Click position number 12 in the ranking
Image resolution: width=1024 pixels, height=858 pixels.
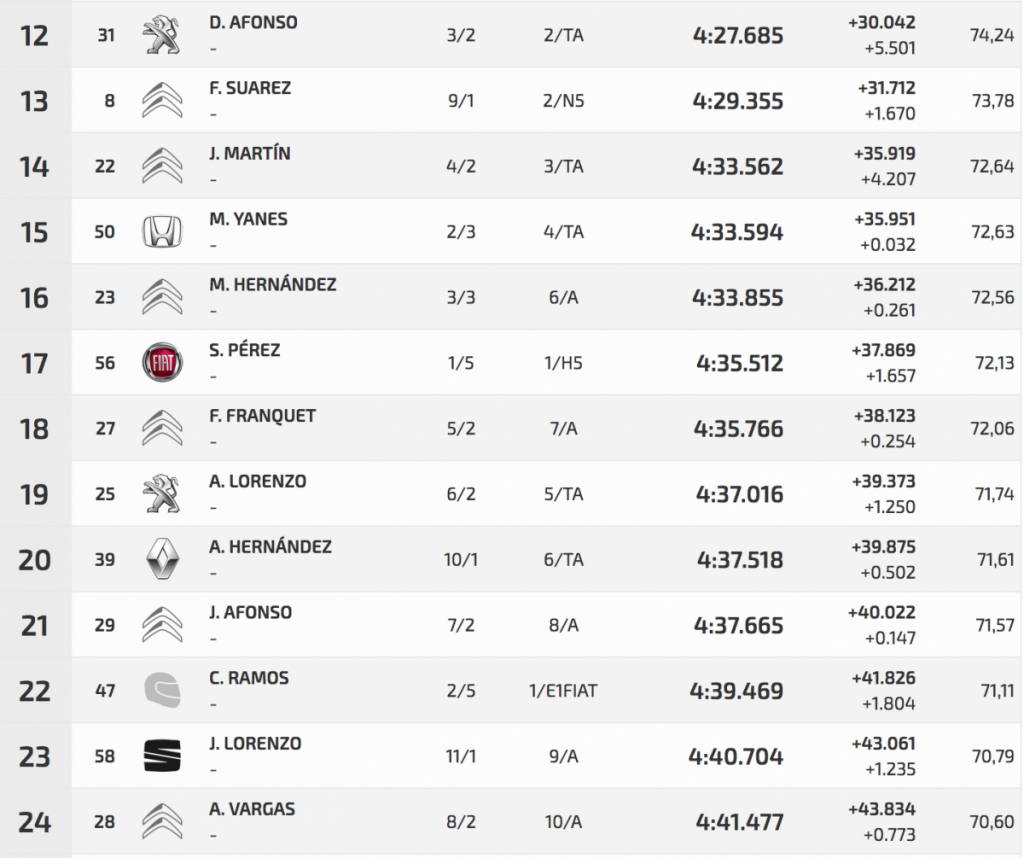(x=34, y=36)
